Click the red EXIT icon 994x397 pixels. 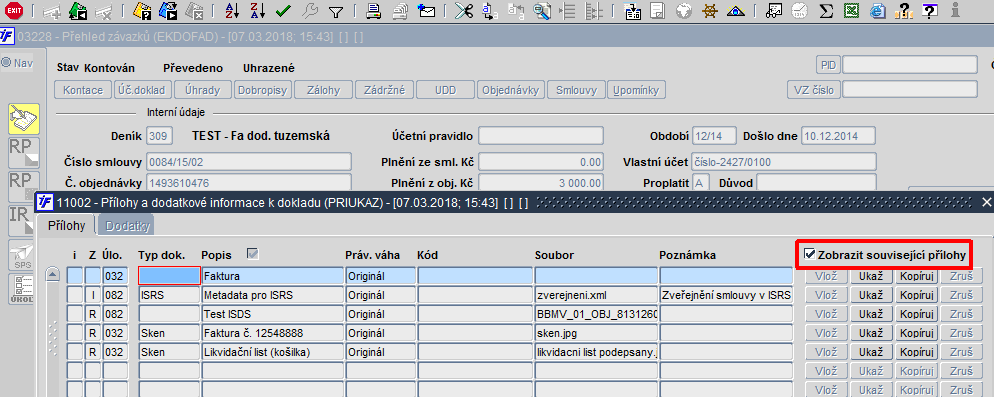14,11
